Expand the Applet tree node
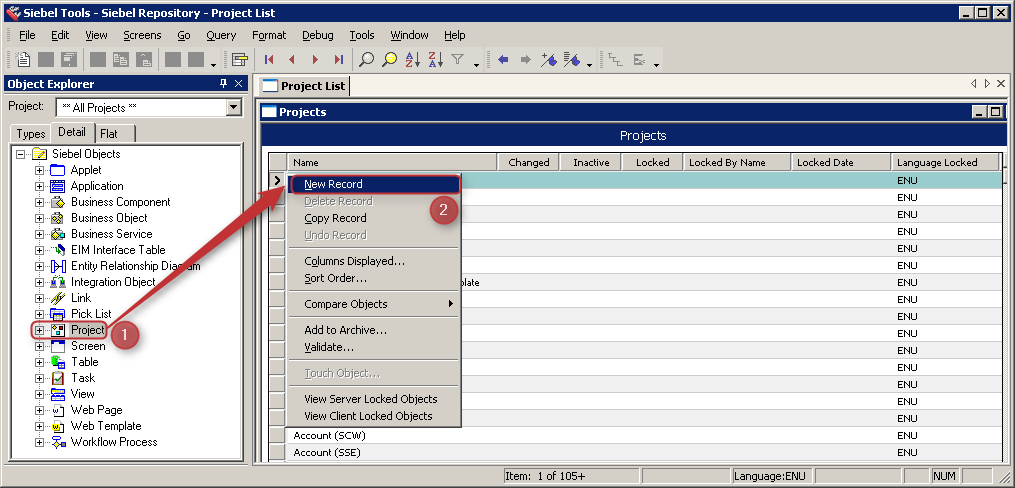The image size is (1015, 488). (39, 170)
